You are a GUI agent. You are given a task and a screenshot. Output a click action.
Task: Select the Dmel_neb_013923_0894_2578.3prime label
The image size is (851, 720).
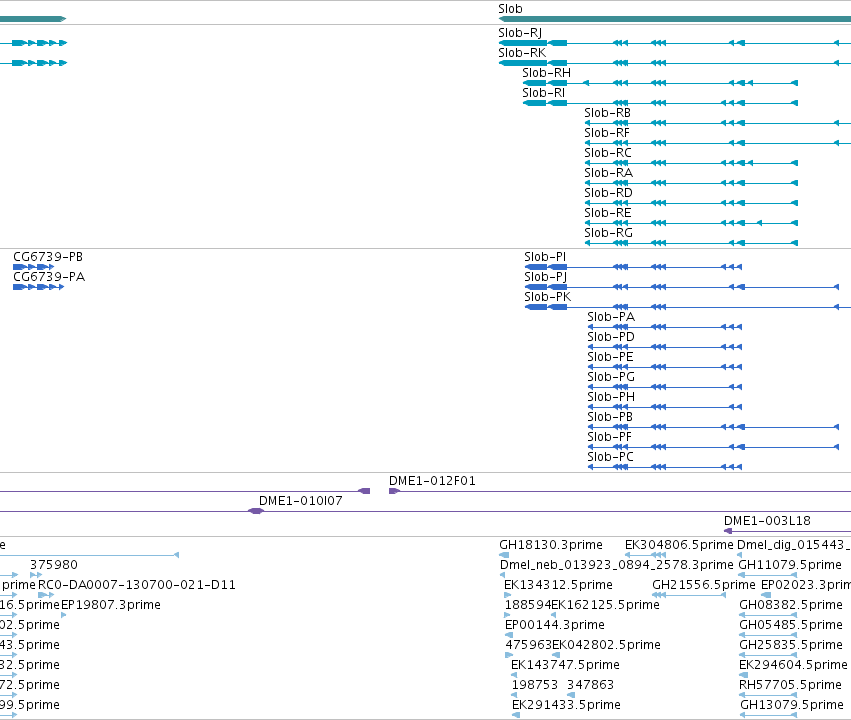pos(617,565)
